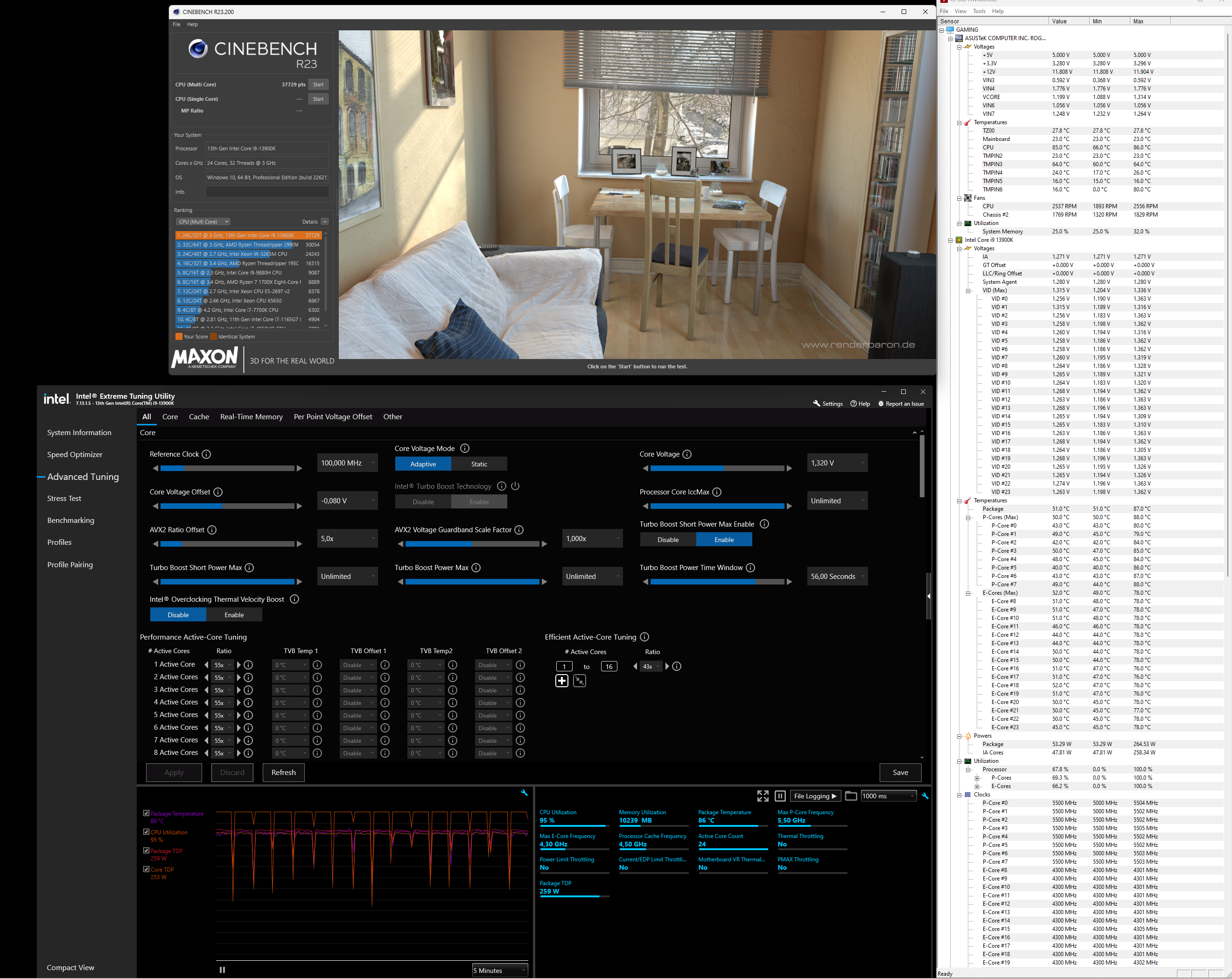
Task: Open Report an Issue gear icon
Action: [x=881, y=403]
